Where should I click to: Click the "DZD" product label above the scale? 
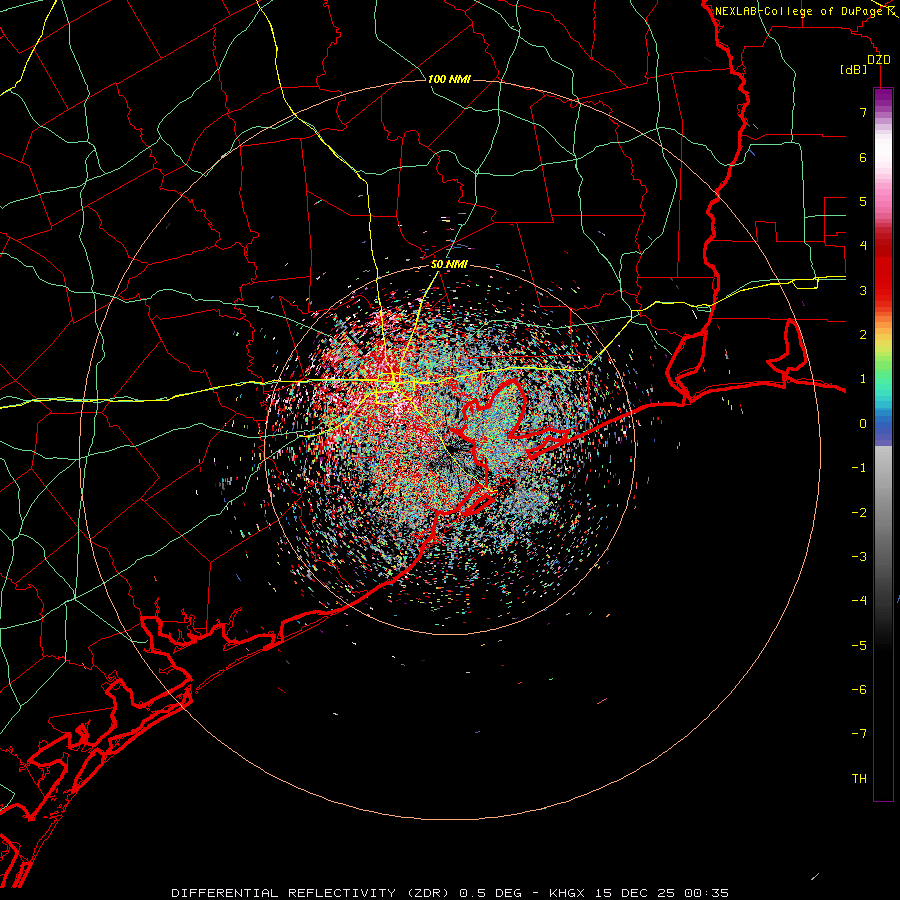[x=879, y=60]
